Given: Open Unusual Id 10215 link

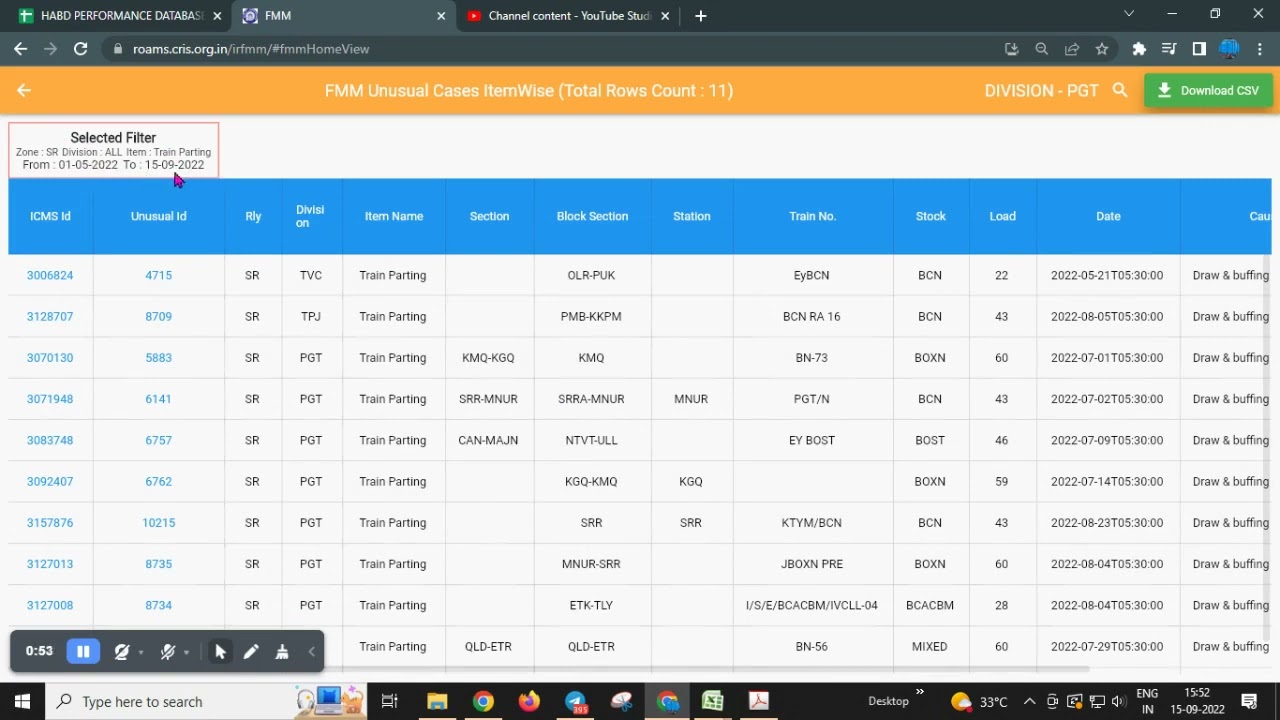Looking at the screenshot, I should pos(158,522).
